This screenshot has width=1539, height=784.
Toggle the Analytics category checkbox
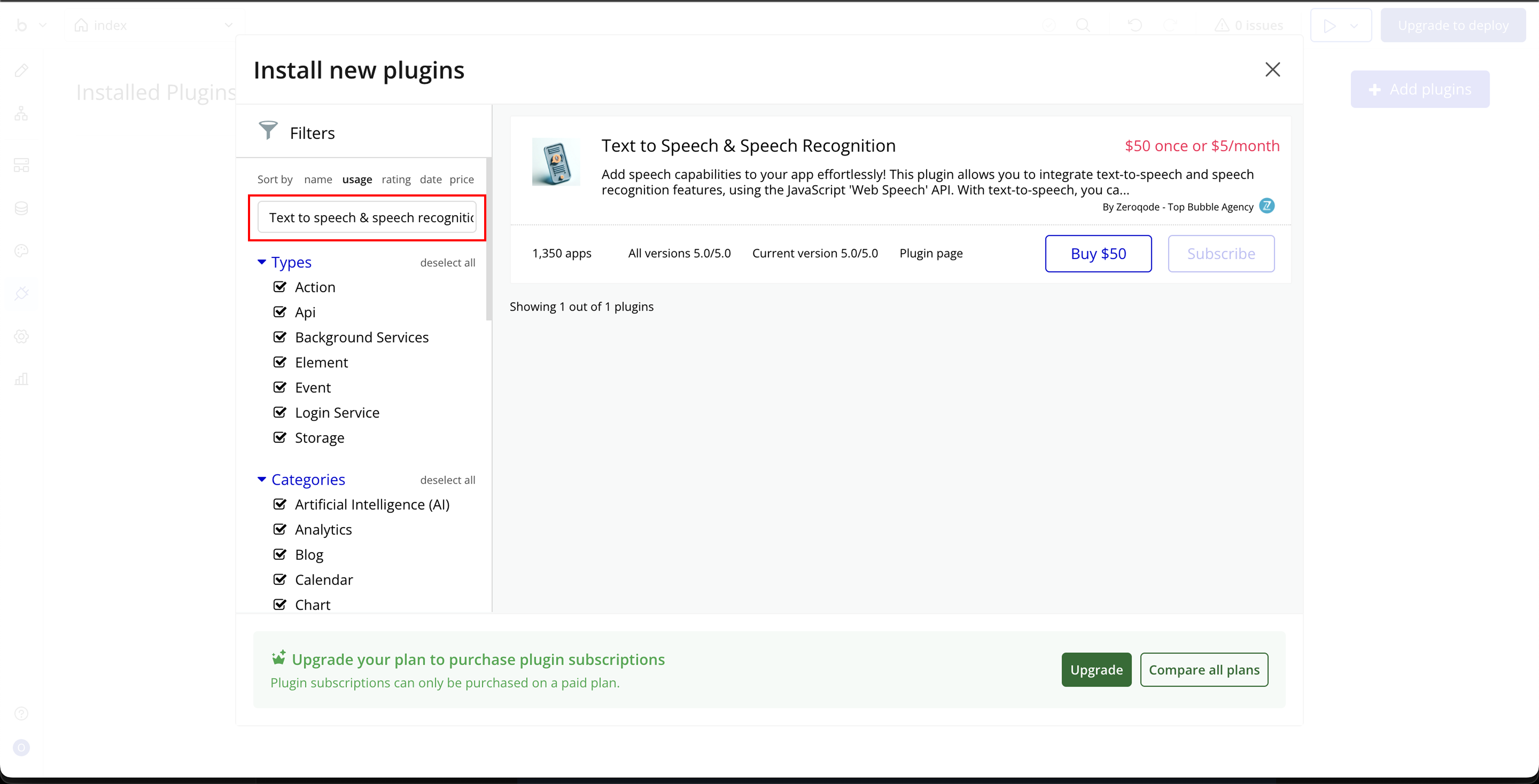(x=280, y=530)
